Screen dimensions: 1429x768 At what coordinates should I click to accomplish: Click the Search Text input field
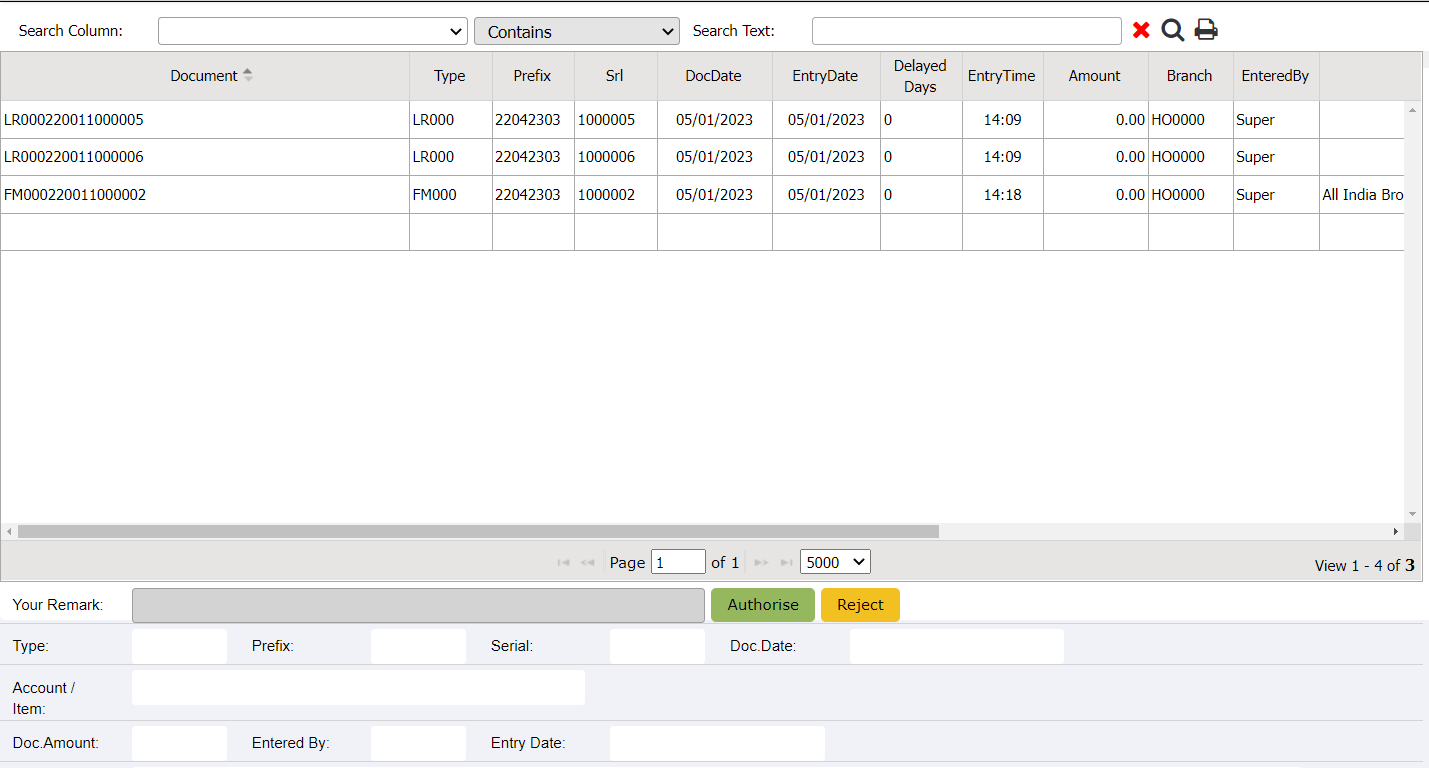[966, 31]
